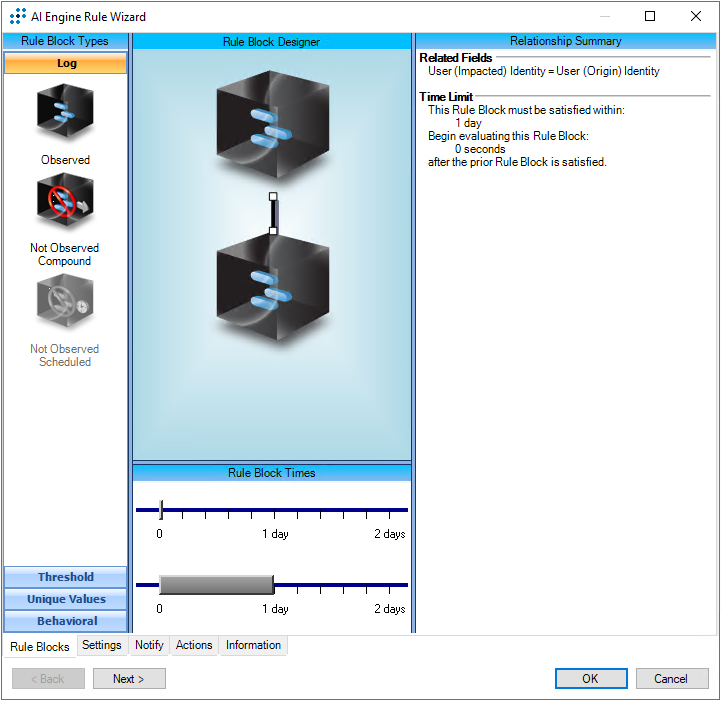Go to the Actions tab

tap(194, 645)
